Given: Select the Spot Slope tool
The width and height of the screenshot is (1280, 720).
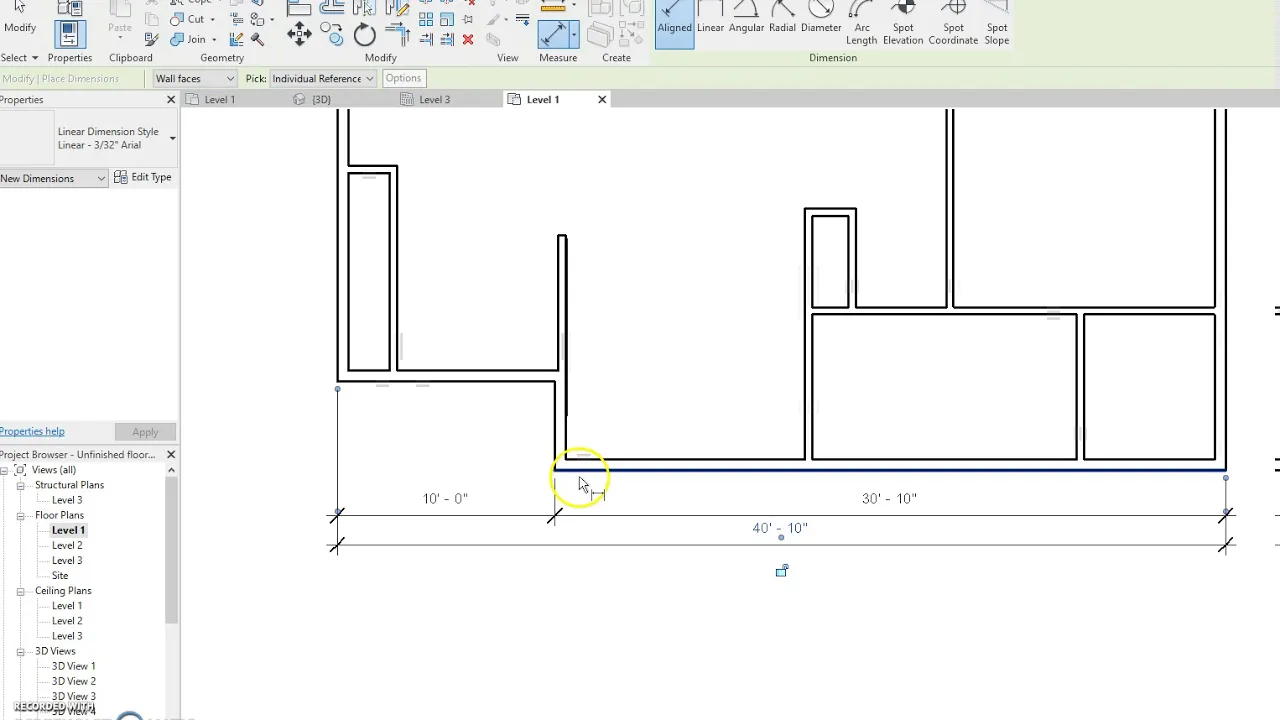Looking at the screenshot, I should click(x=997, y=24).
